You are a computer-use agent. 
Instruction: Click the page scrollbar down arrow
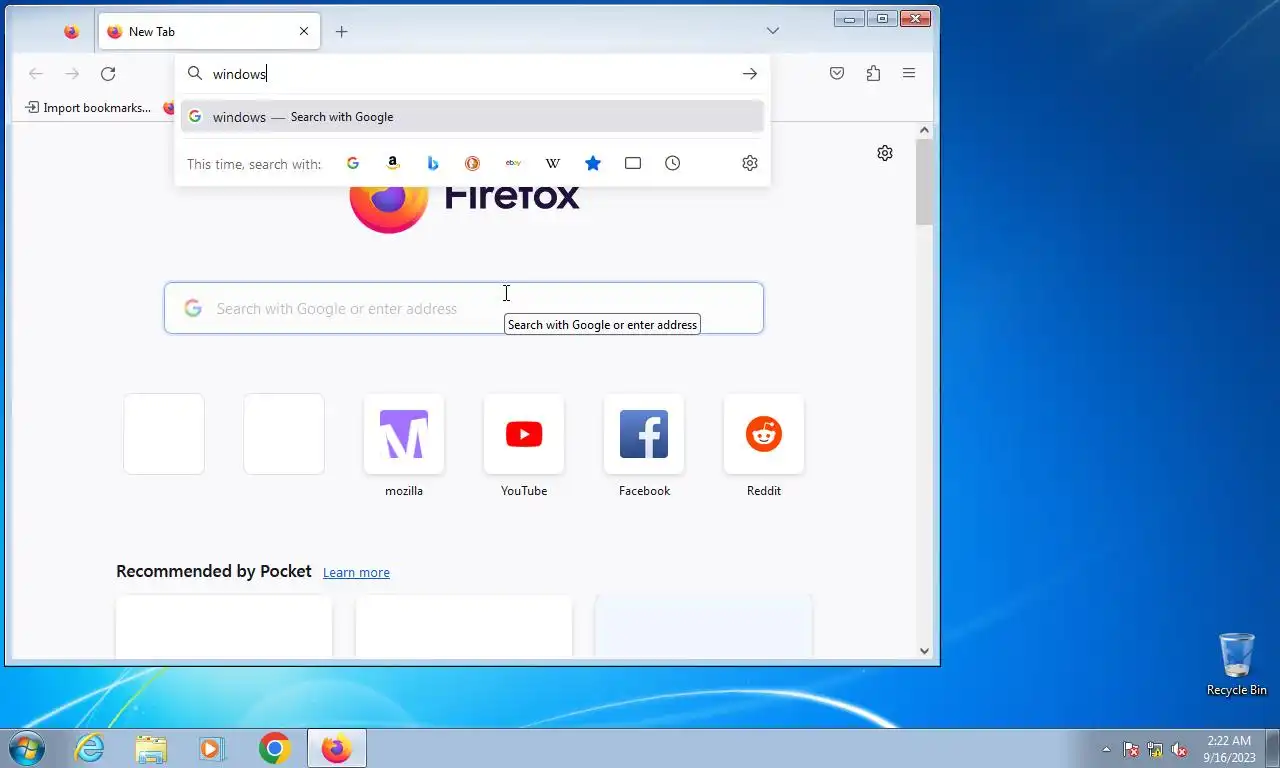tap(924, 651)
